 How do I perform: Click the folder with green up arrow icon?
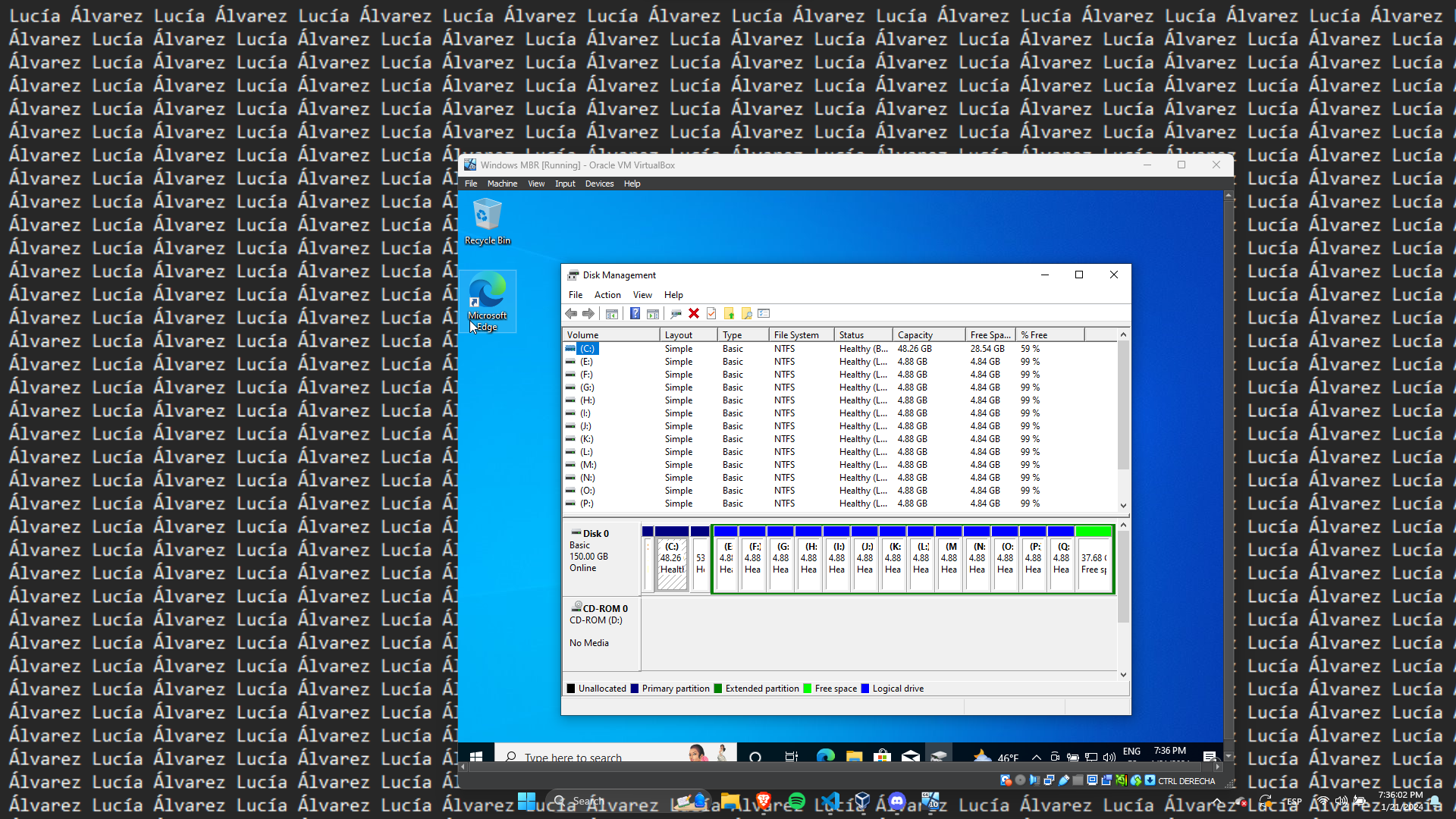point(729,314)
